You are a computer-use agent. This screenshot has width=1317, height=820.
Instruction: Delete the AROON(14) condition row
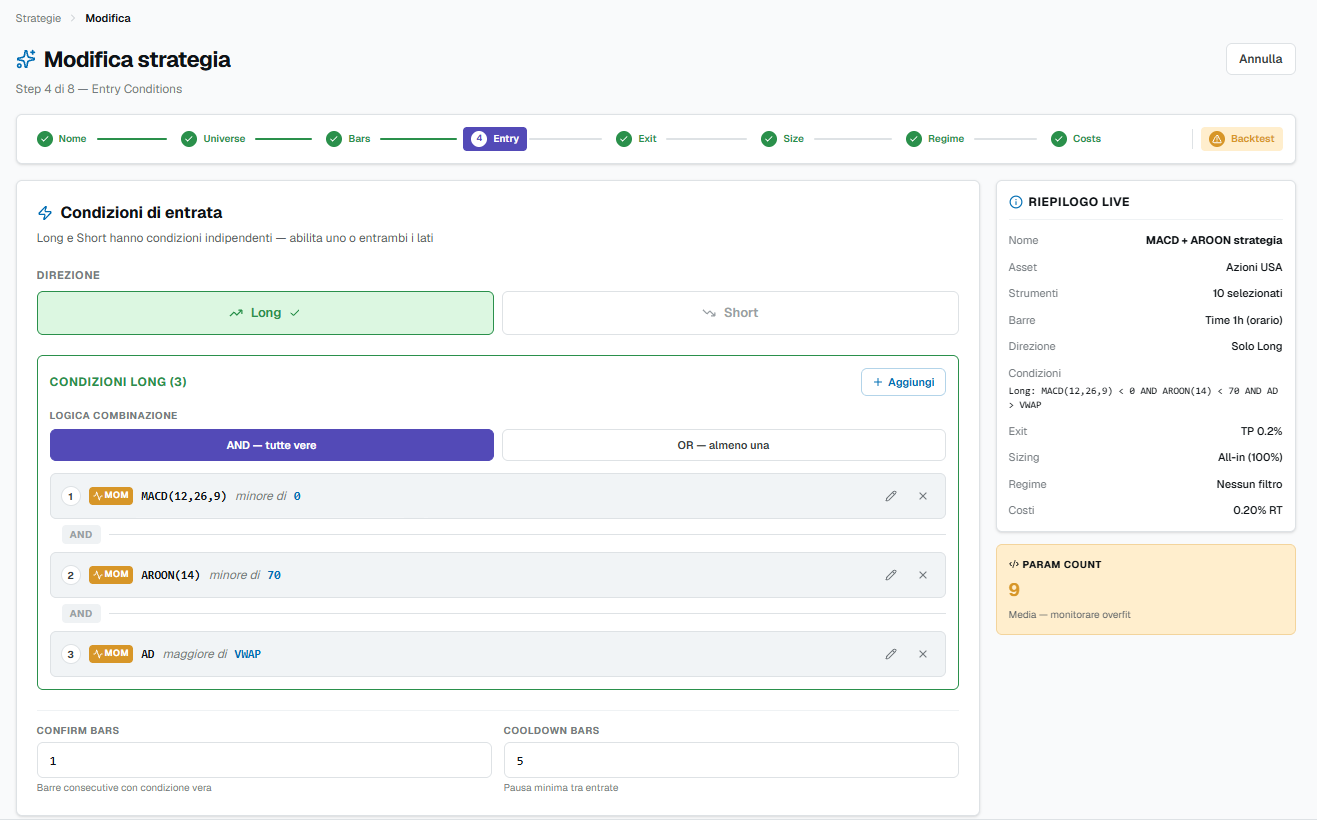[x=923, y=575]
